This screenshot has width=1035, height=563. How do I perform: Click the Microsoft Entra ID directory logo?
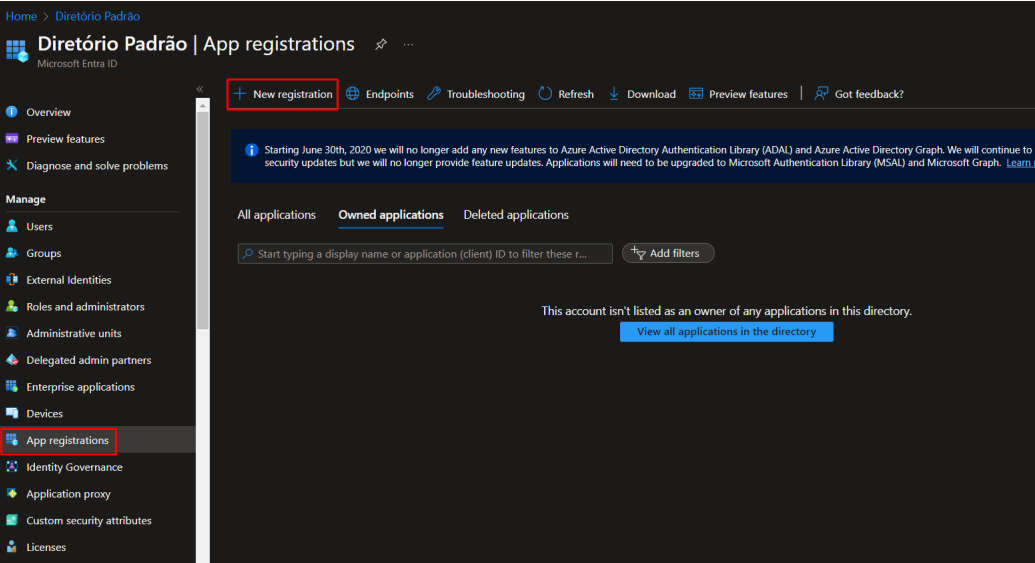(x=17, y=51)
